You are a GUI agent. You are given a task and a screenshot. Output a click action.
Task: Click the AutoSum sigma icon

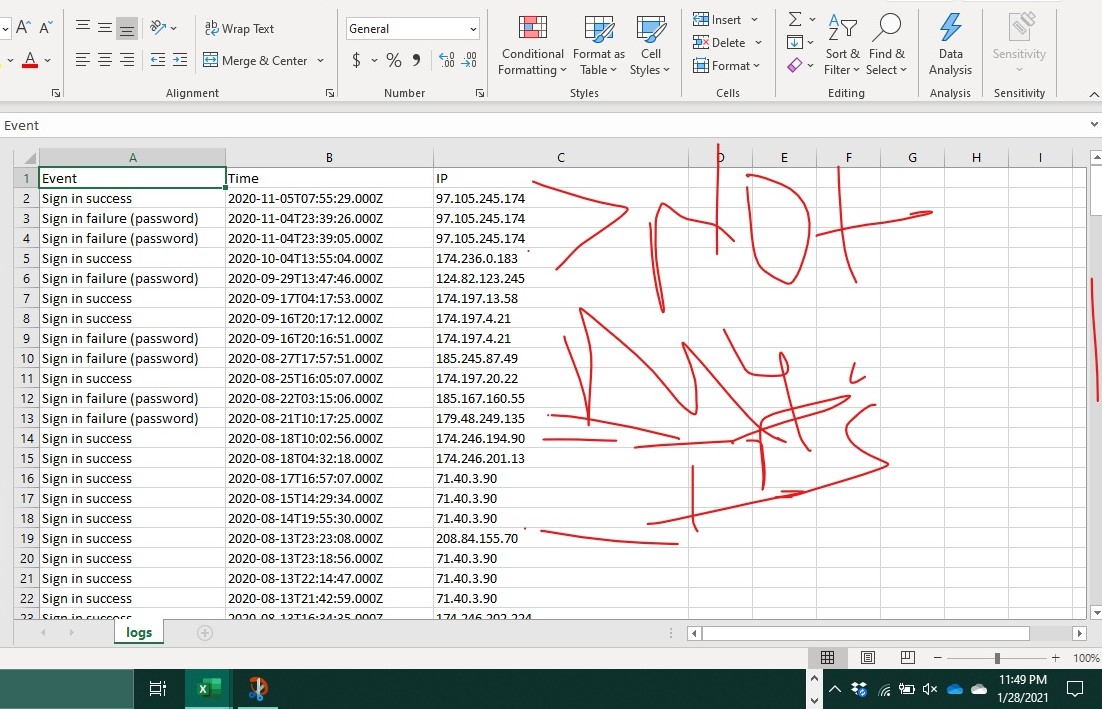click(795, 20)
